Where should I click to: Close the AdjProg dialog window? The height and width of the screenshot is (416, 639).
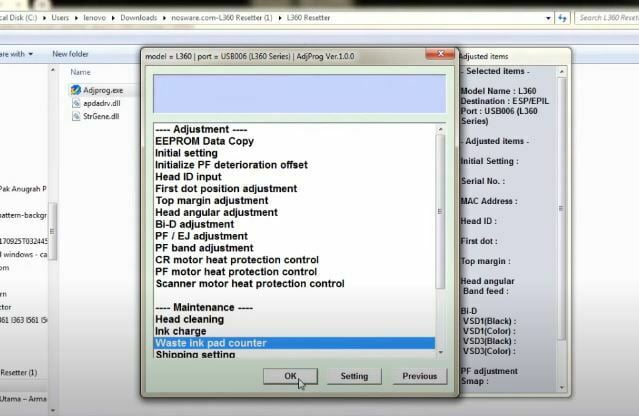[x=440, y=54]
